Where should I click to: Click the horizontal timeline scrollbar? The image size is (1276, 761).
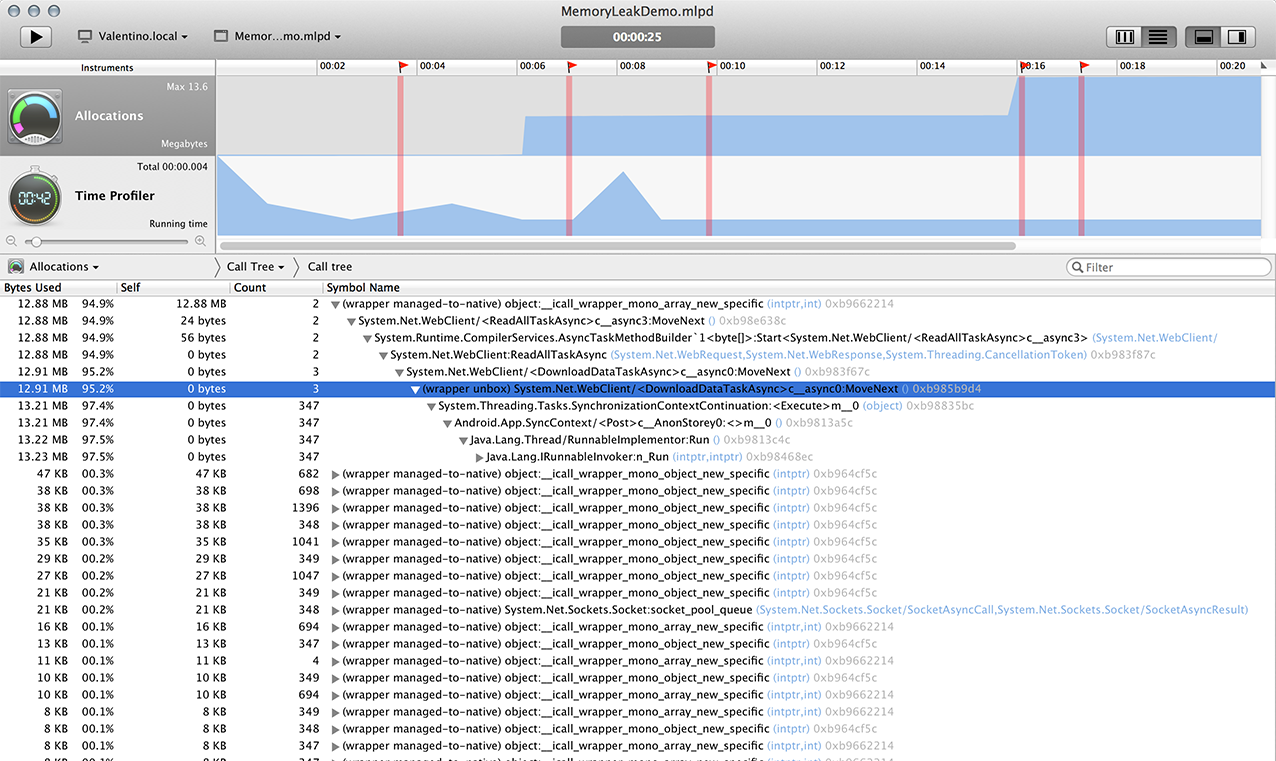click(618, 245)
